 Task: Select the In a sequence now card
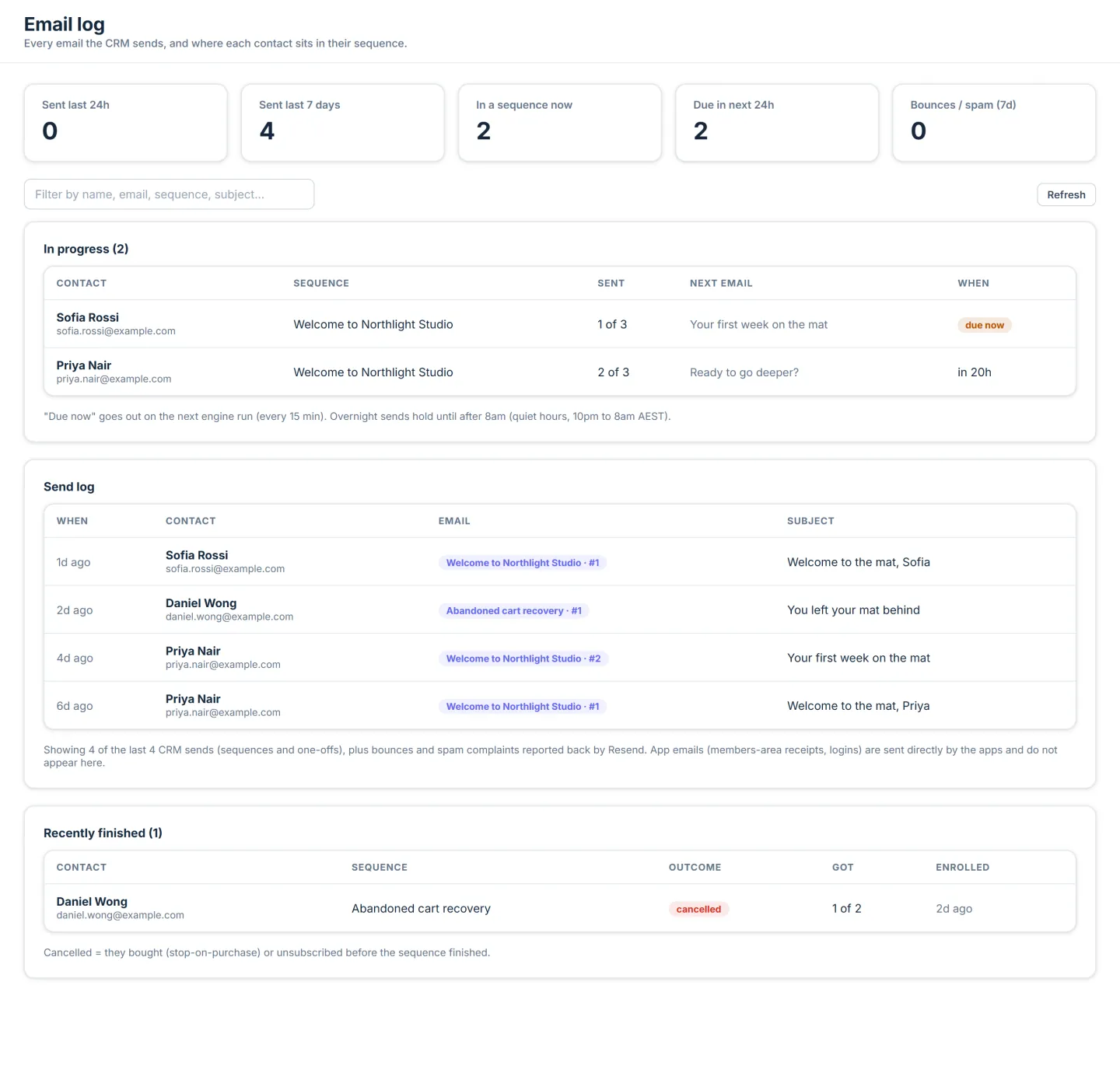(559, 123)
